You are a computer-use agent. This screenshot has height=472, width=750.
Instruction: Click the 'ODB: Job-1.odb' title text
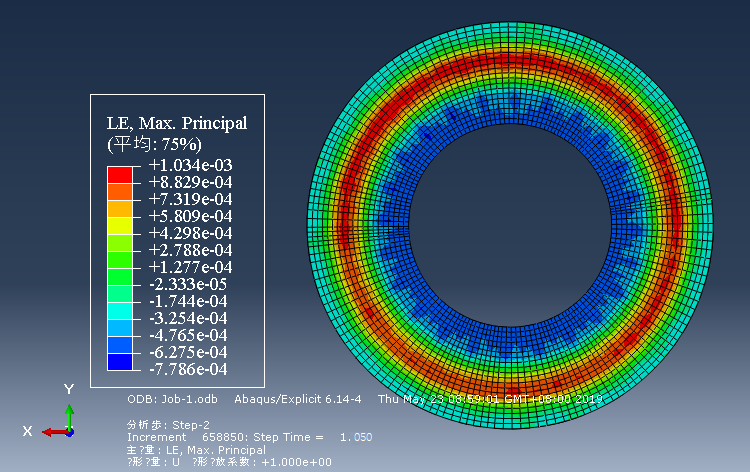(172, 399)
